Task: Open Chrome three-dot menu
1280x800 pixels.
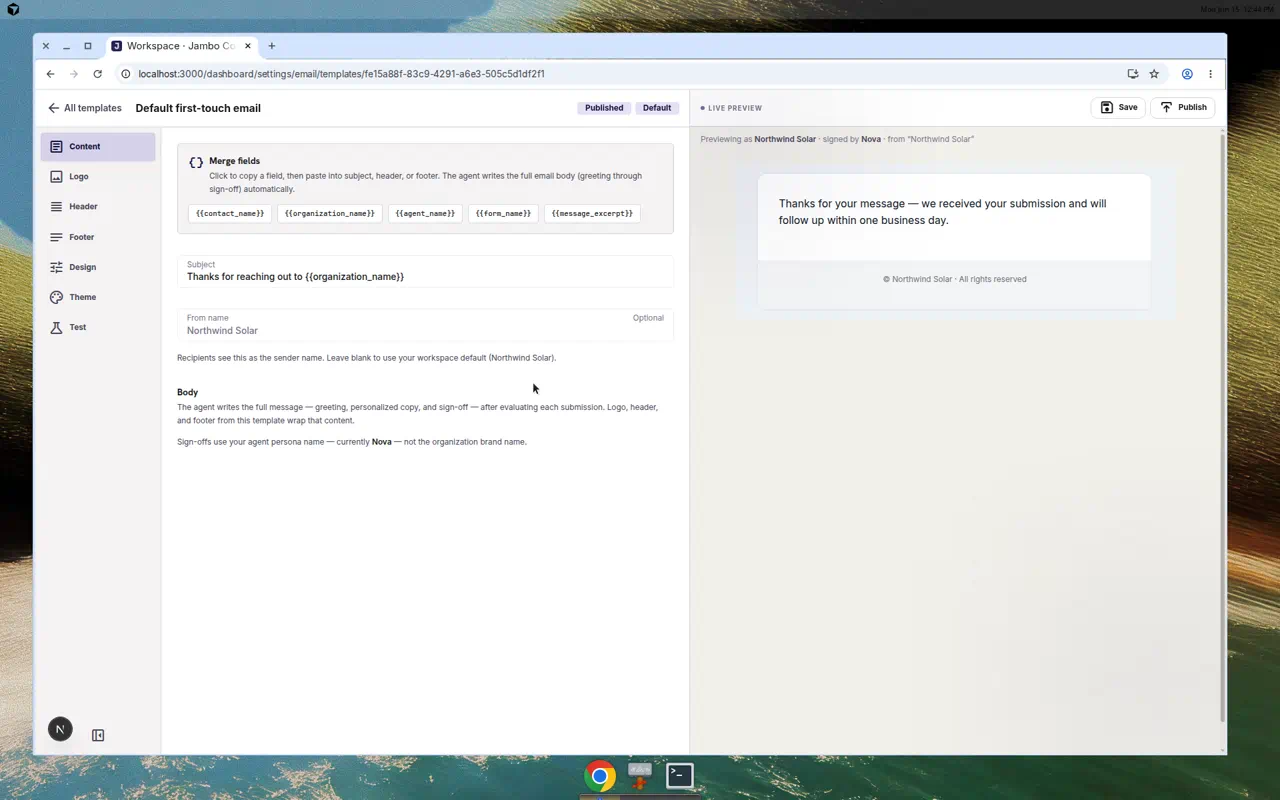Action: [x=1210, y=74]
